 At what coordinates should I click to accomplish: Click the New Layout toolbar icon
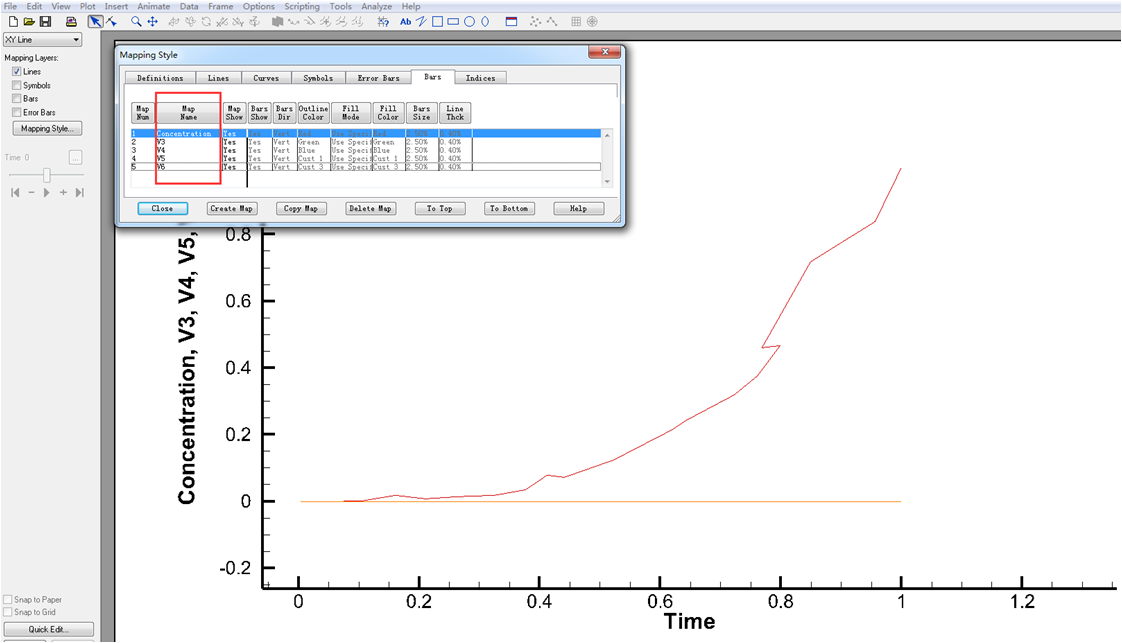[13, 21]
